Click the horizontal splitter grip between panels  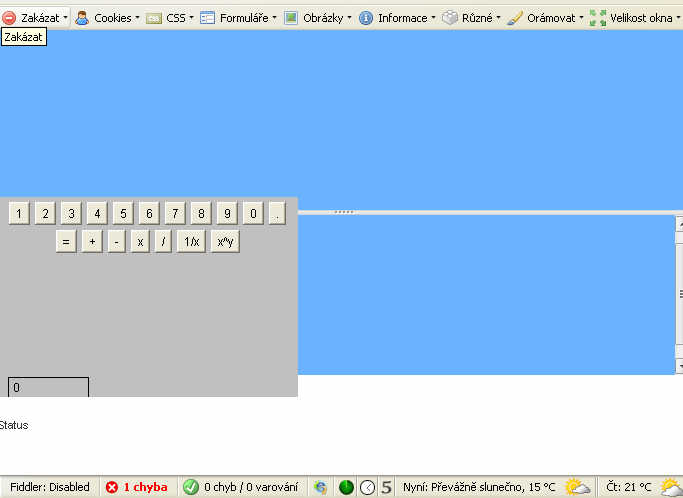point(344,212)
